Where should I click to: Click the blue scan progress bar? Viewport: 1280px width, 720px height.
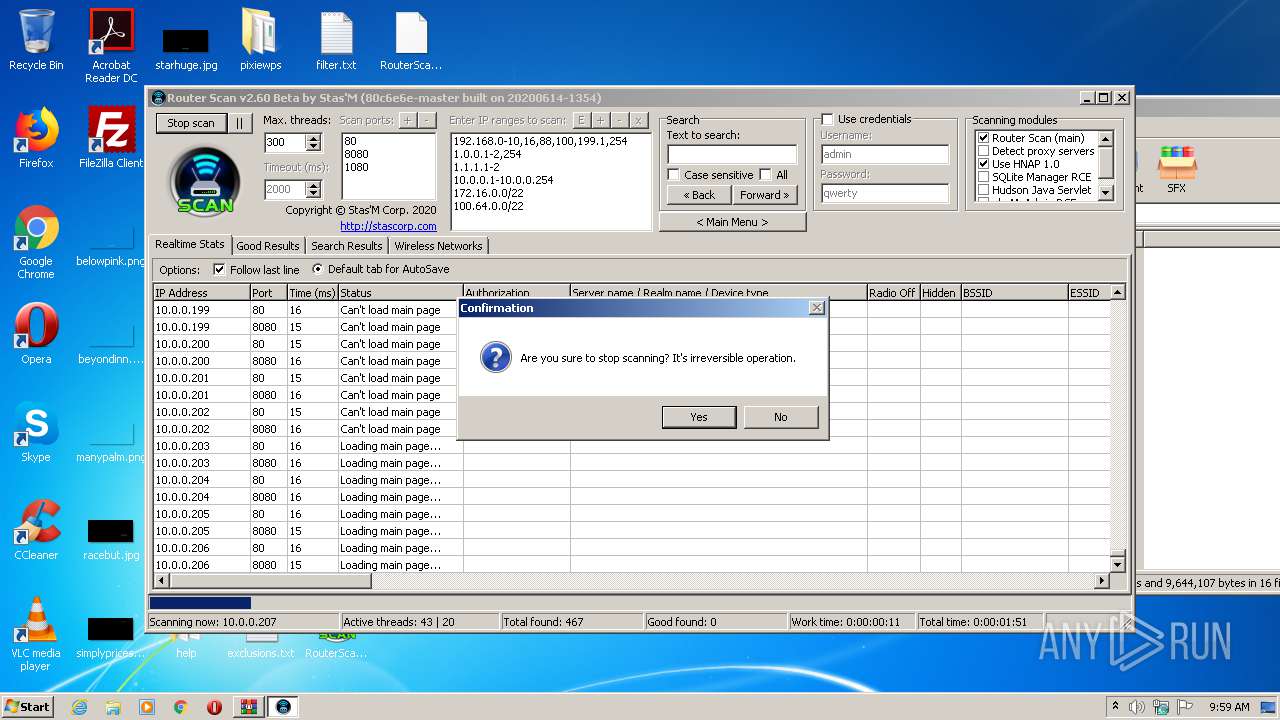click(200, 603)
